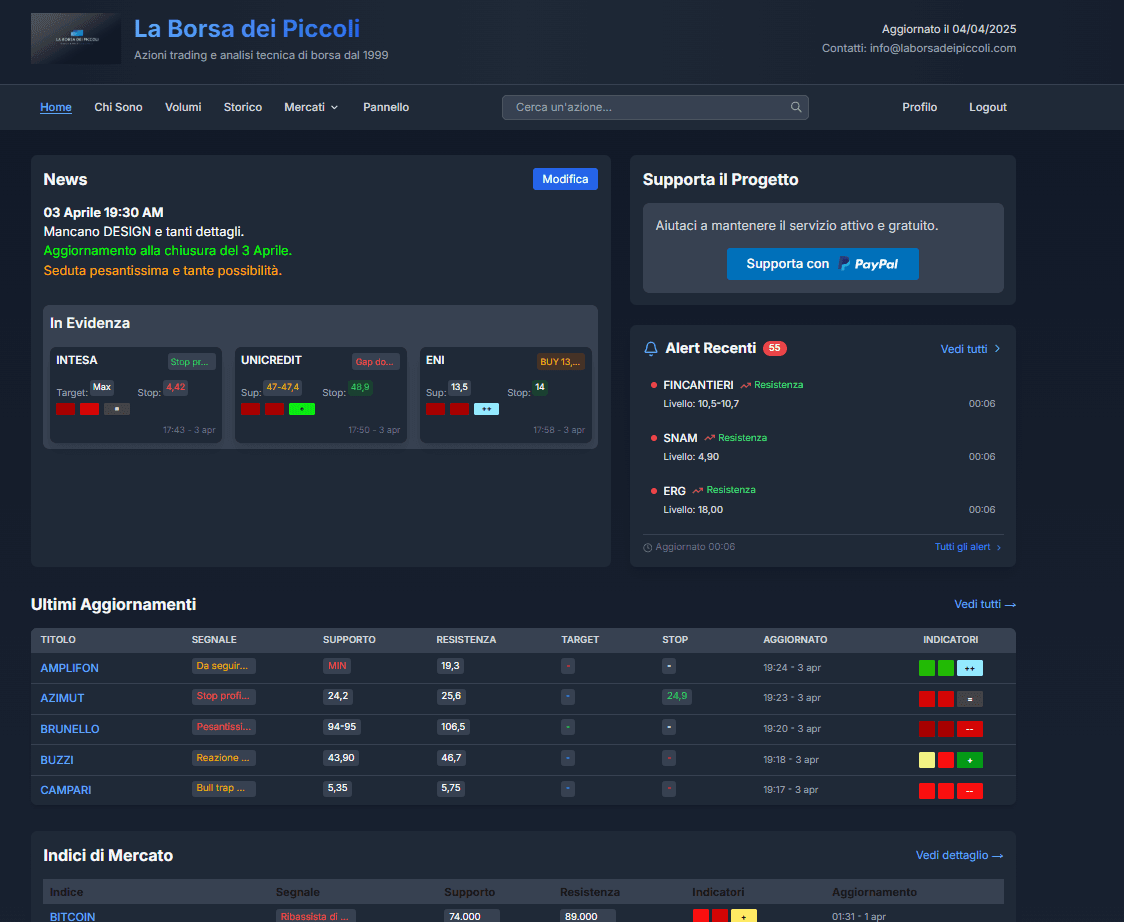Screen dimensions: 1124x922
Task: Click the Pesantissi... signal for BRUNELLO
Action: tap(224, 727)
